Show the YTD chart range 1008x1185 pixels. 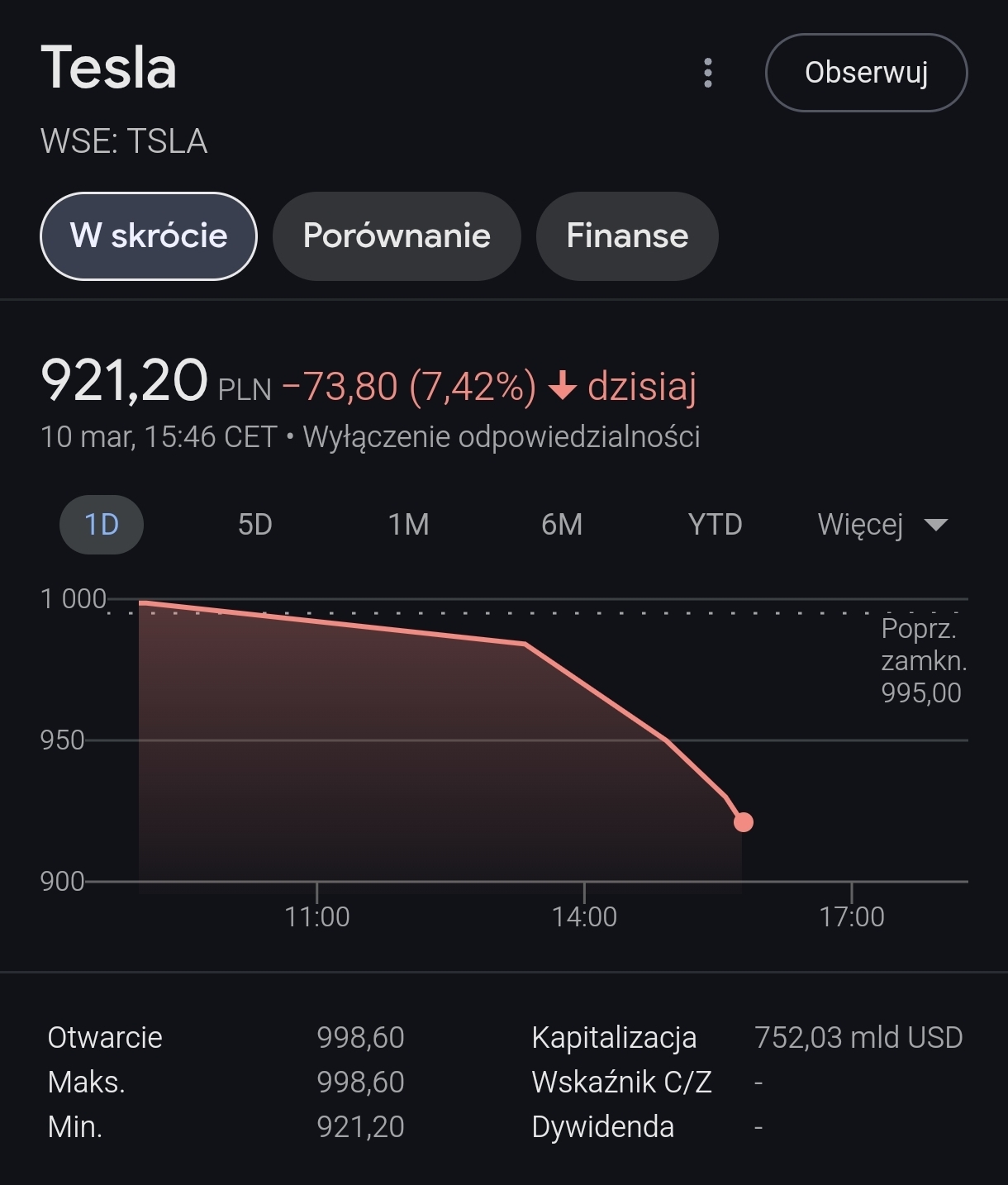tap(715, 525)
